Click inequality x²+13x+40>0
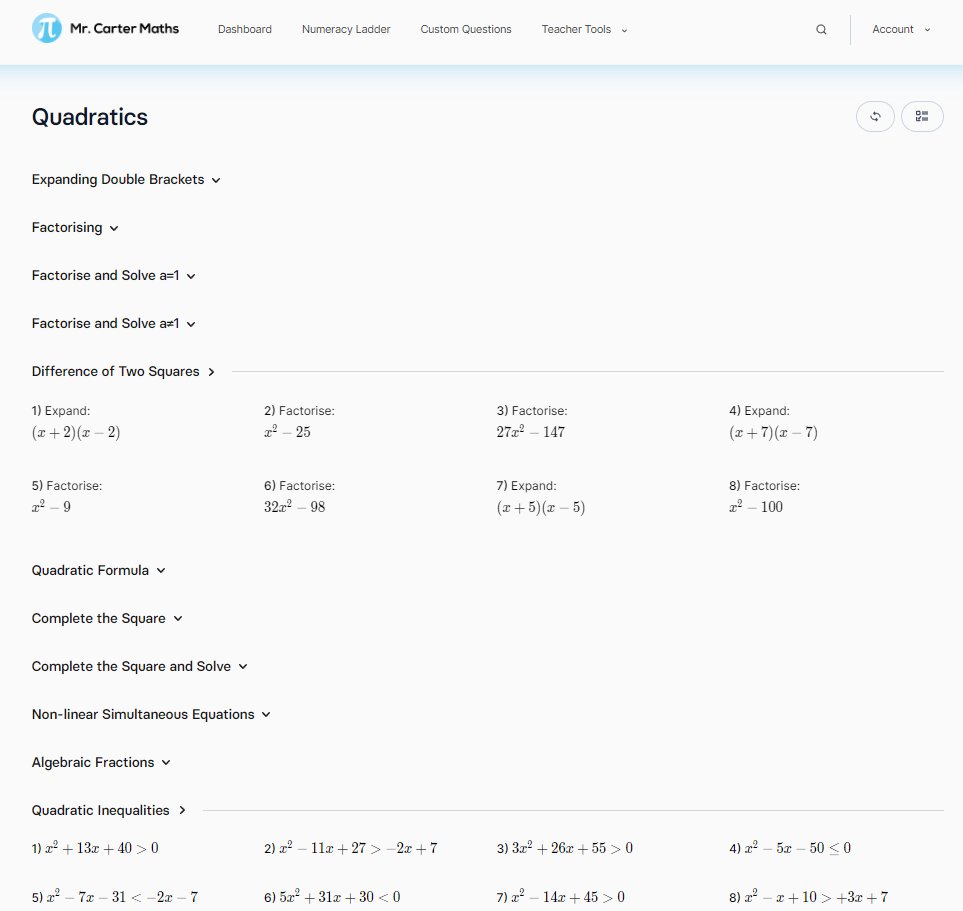Image resolution: width=963 pixels, height=911 pixels. click(x=95, y=848)
